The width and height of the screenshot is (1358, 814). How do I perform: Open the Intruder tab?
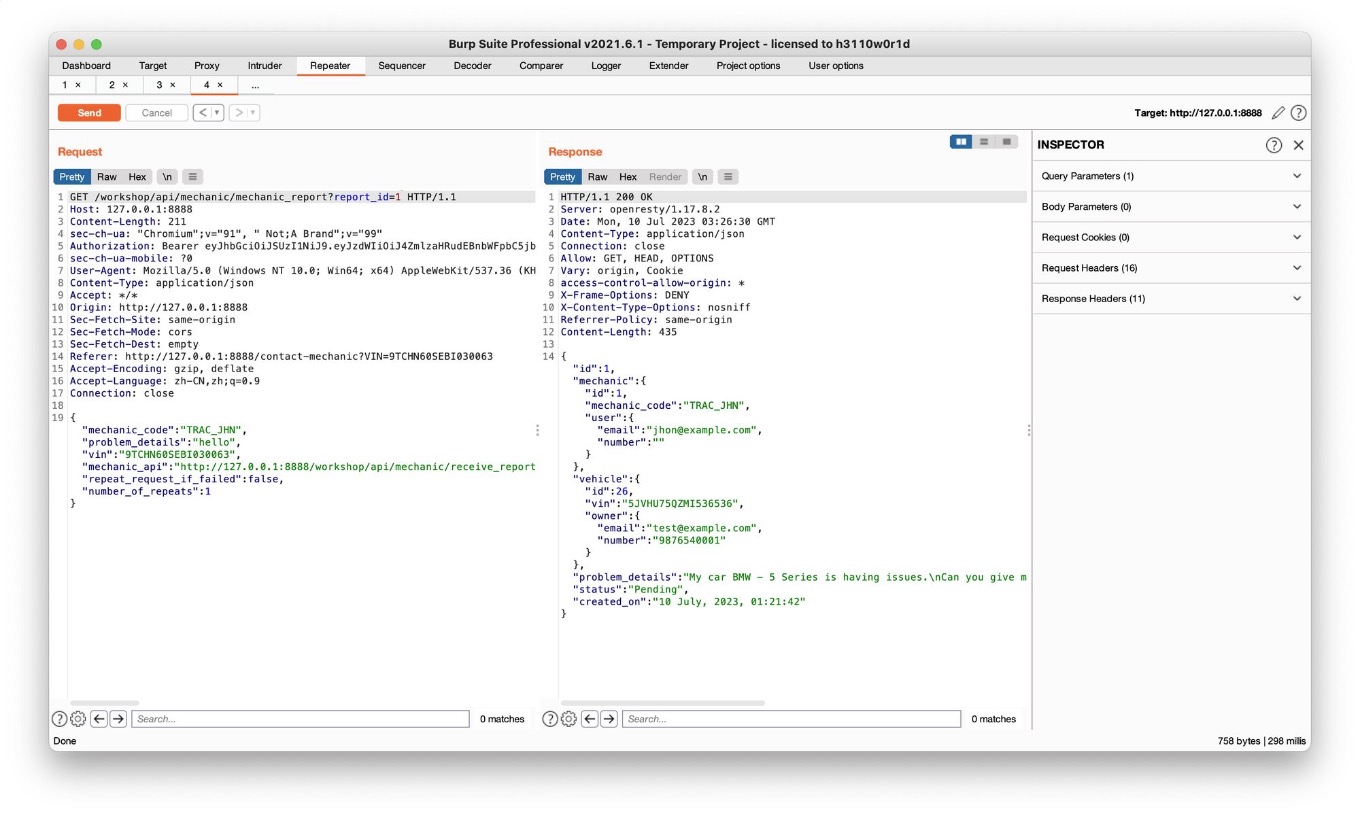click(x=264, y=66)
